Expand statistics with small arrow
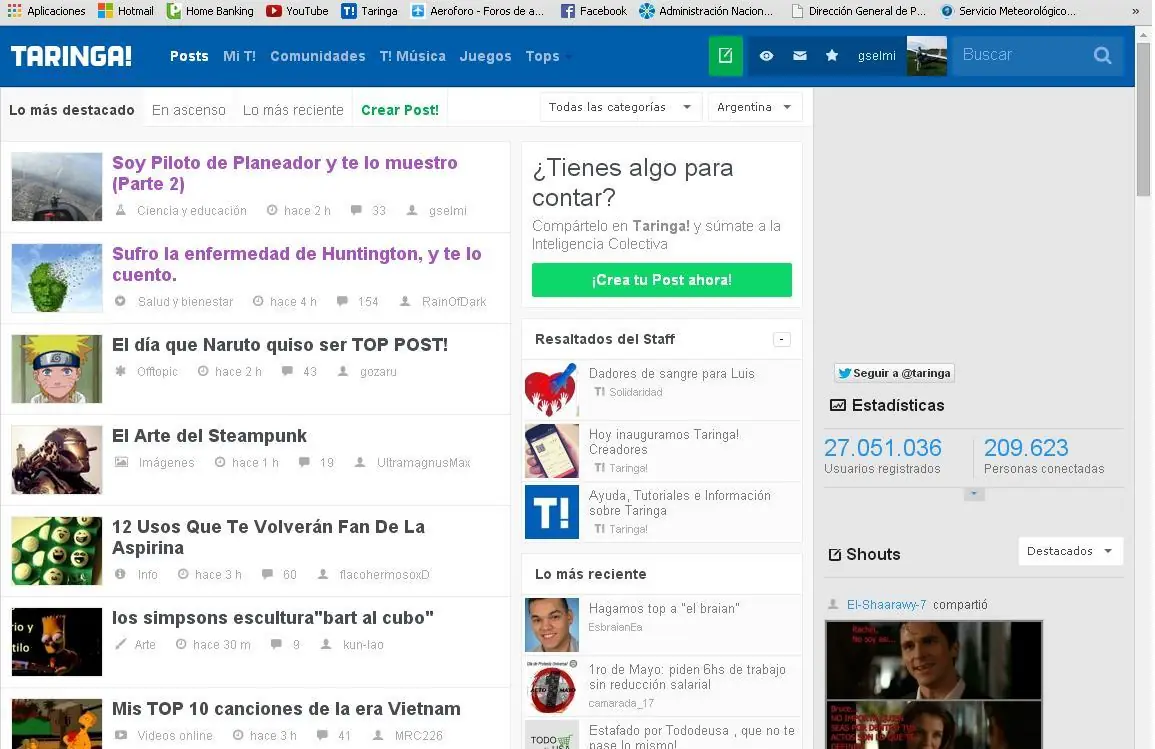This screenshot has height=749, width=1155. 974,493
